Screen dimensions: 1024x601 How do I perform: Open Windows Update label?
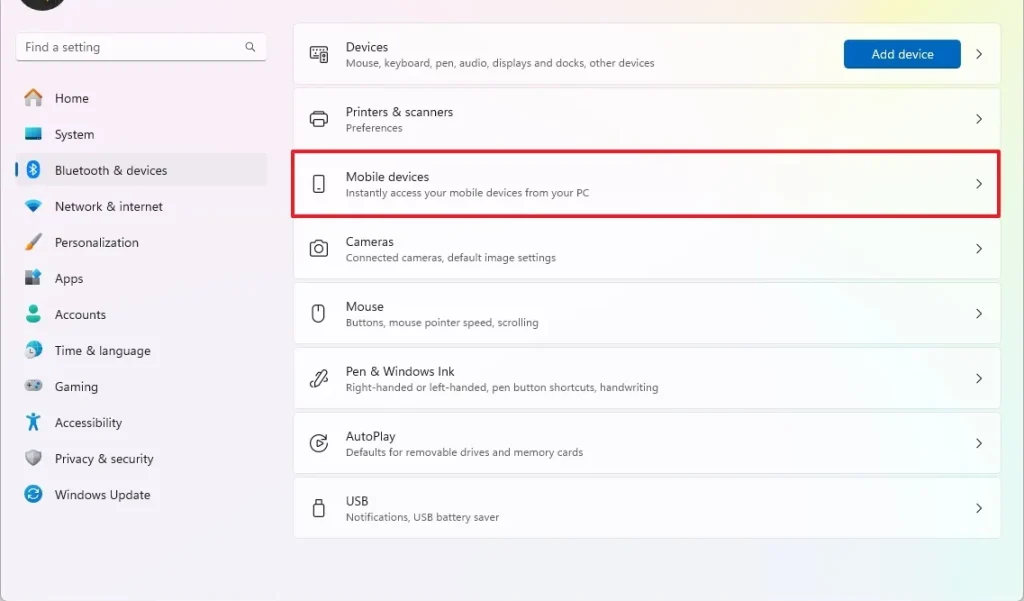pyautogui.click(x=103, y=495)
